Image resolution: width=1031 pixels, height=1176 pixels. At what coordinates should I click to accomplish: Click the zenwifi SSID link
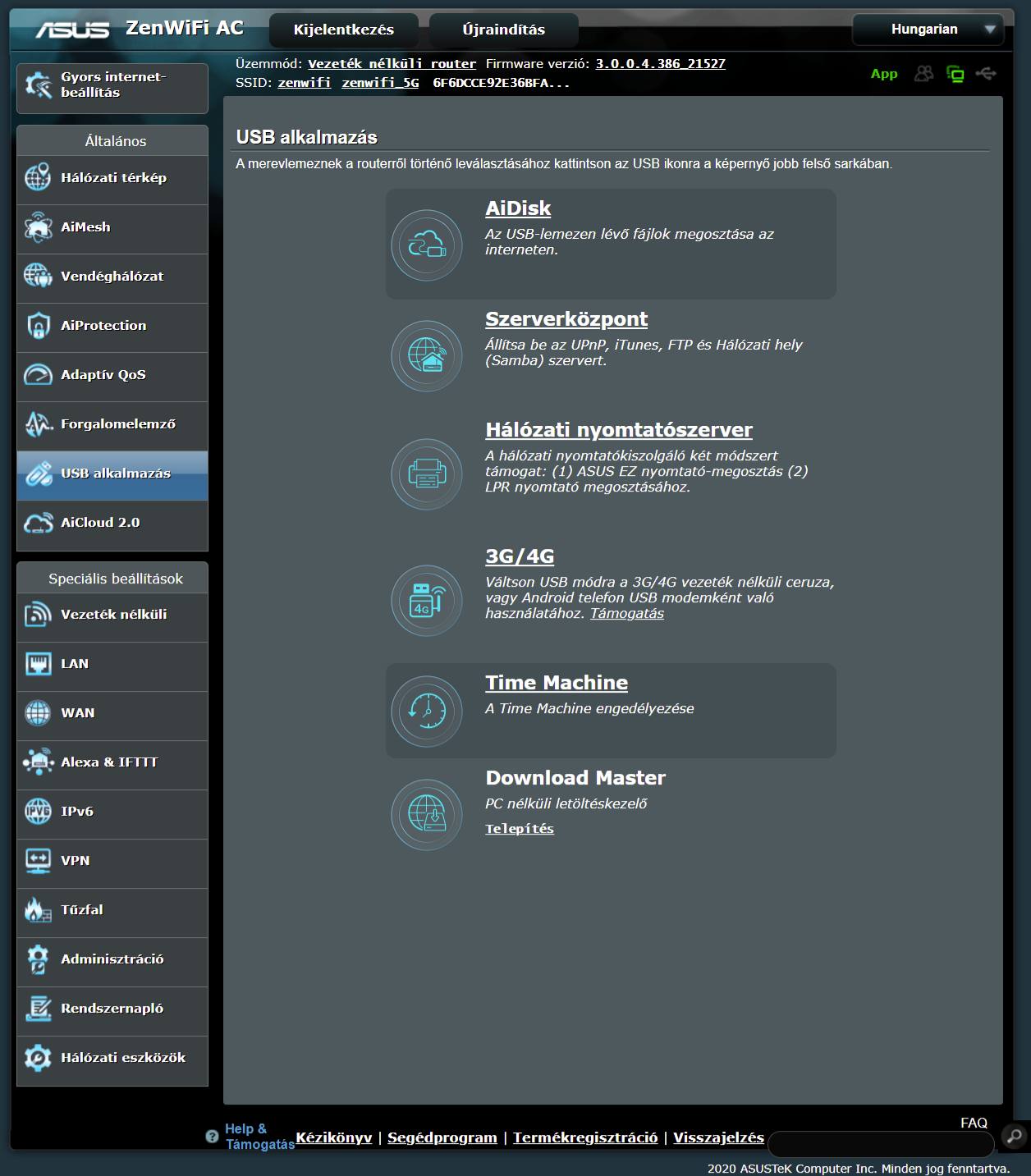tap(305, 83)
